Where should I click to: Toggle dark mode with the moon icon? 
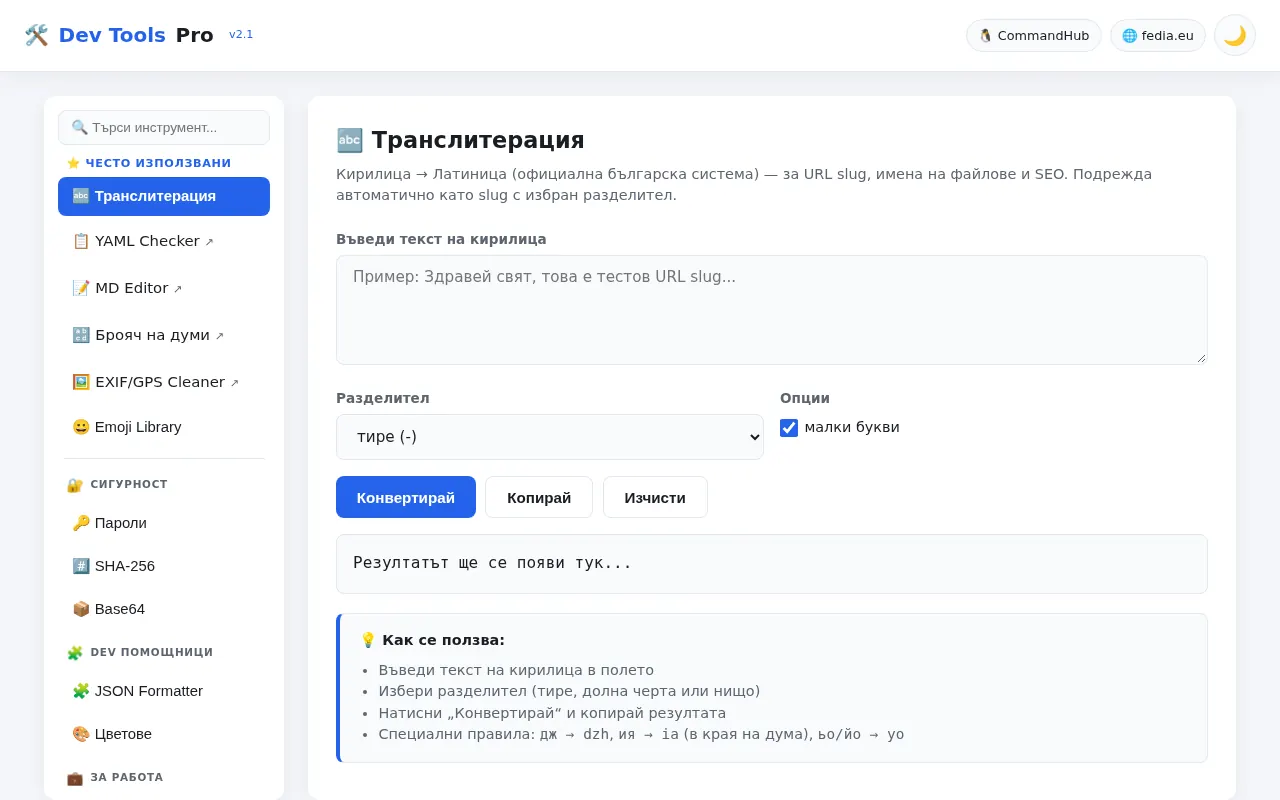pyautogui.click(x=1235, y=35)
